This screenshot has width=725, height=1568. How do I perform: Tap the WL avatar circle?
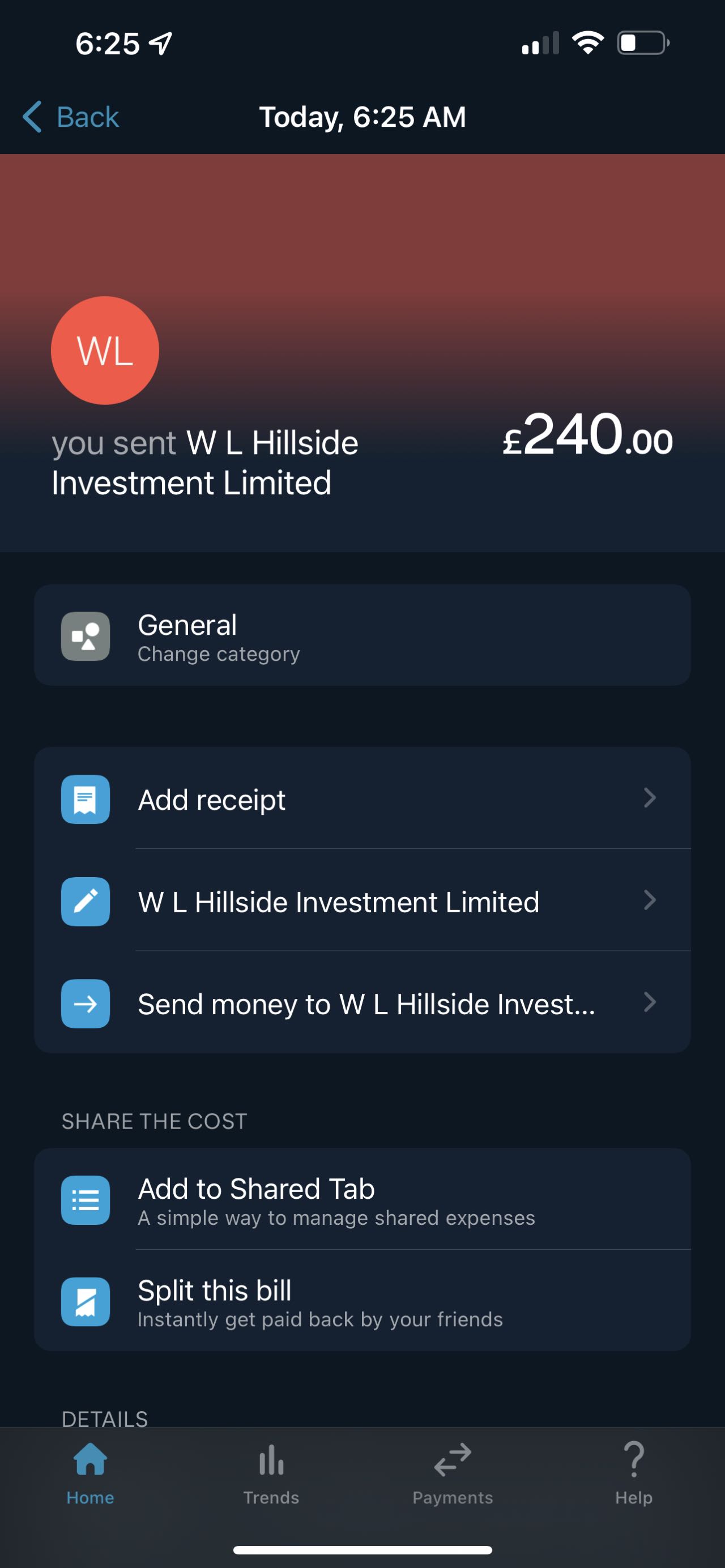(105, 351)
